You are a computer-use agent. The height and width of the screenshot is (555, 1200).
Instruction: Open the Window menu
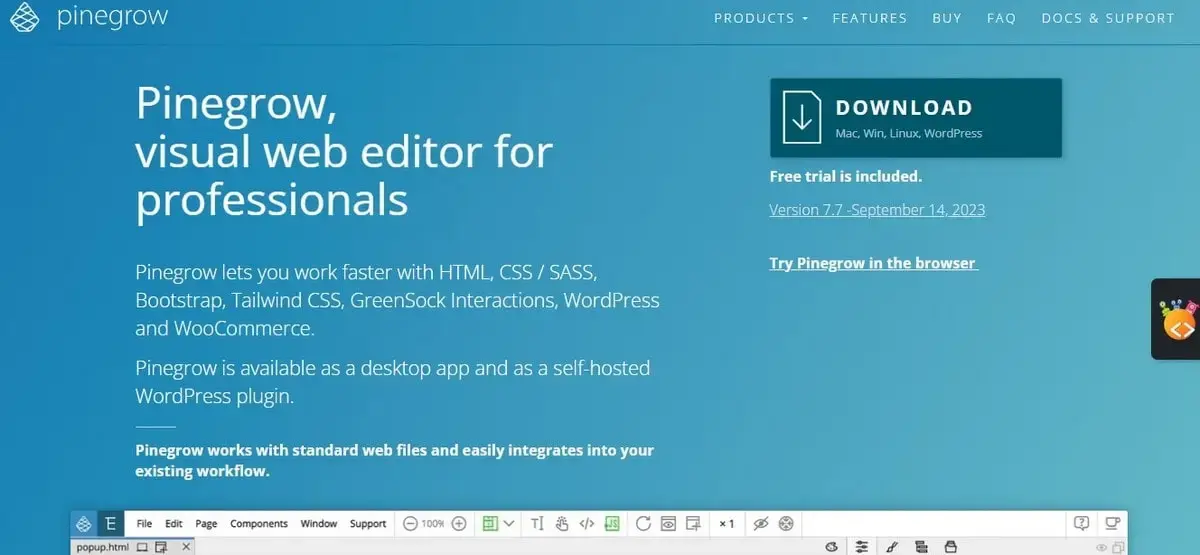pos(319,524)
